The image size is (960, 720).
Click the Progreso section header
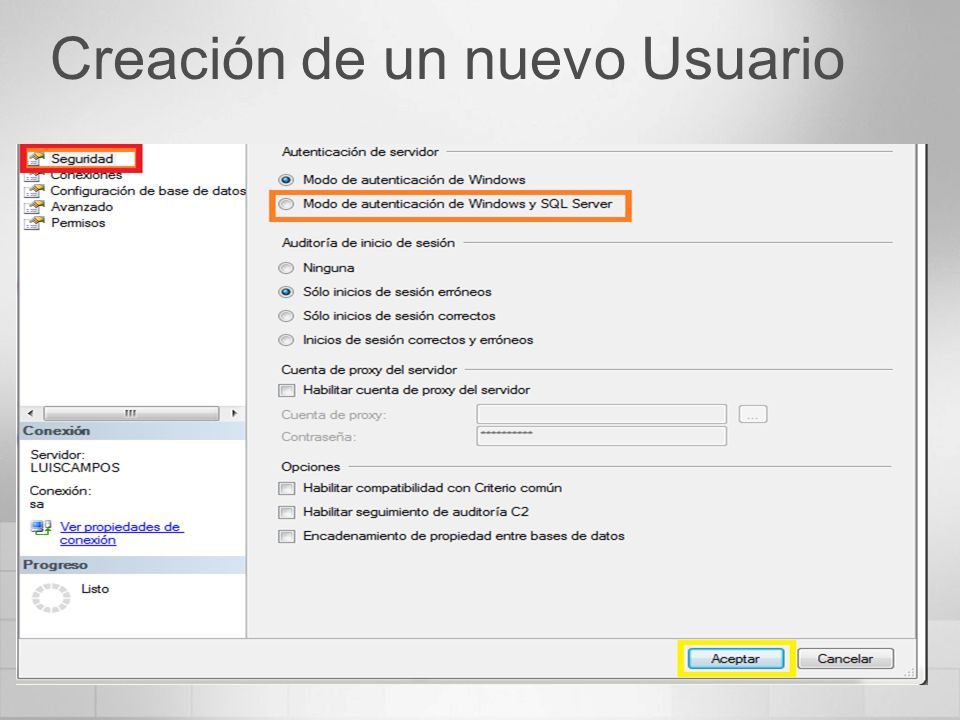[x=133, y=565]
